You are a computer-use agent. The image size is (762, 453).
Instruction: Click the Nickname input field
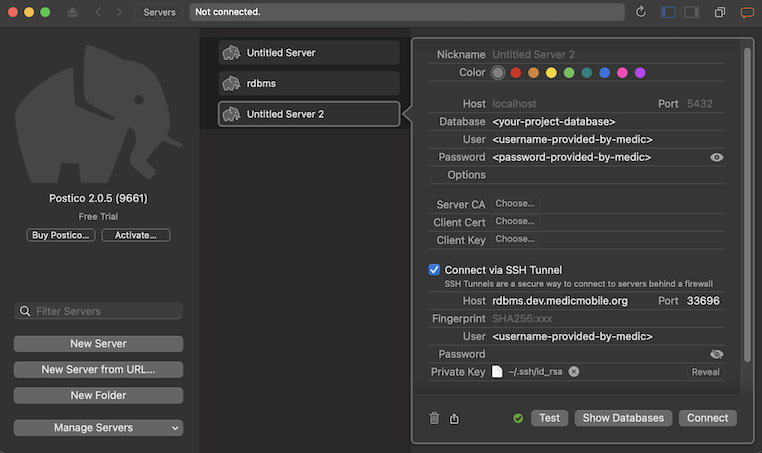(607, 54)
